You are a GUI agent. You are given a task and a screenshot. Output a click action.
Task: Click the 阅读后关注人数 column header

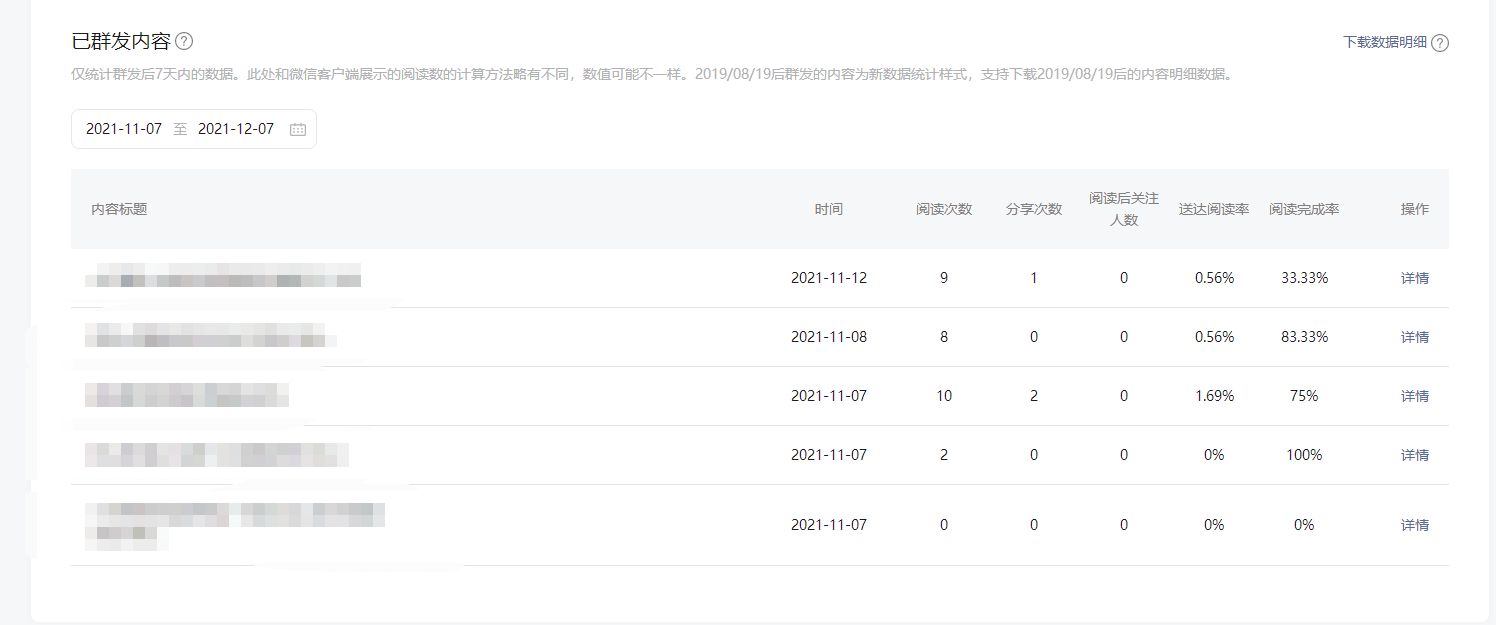[1123, 209]
